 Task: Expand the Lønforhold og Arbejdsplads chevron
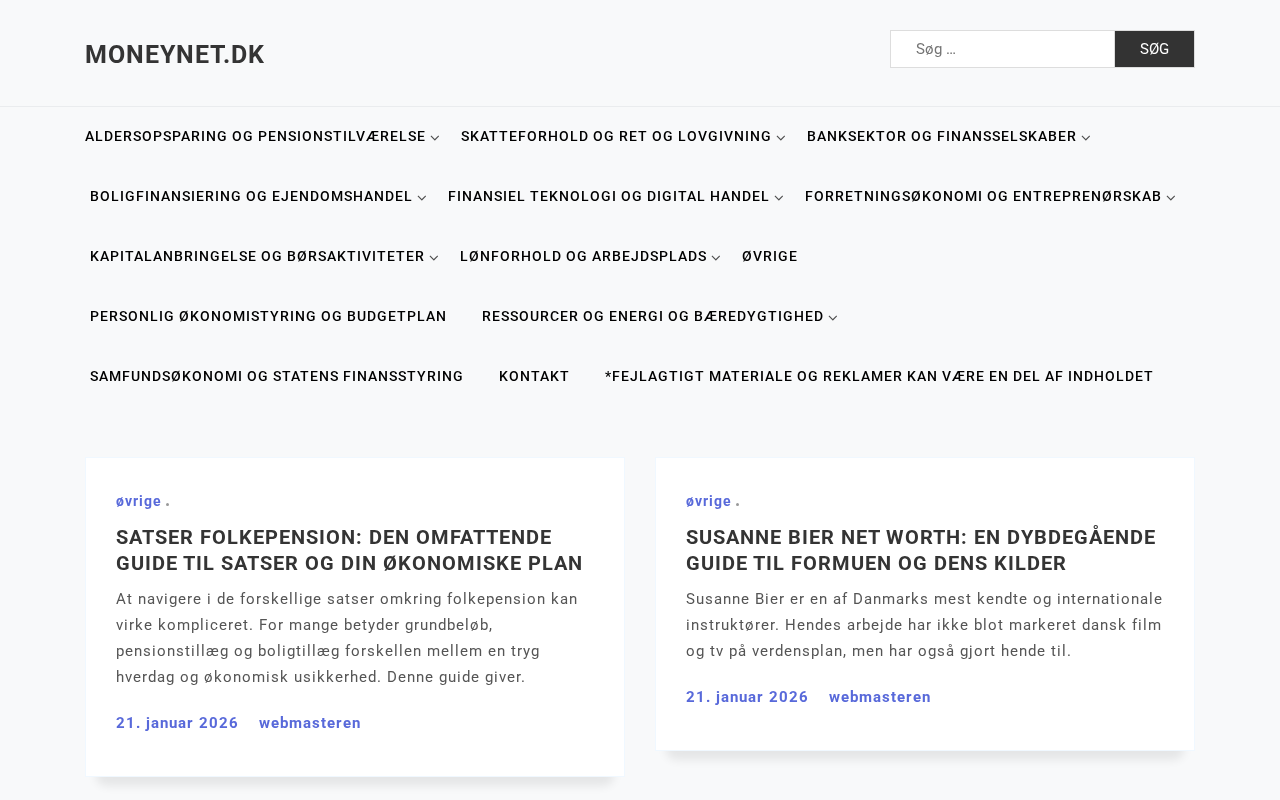pos(716,258)
